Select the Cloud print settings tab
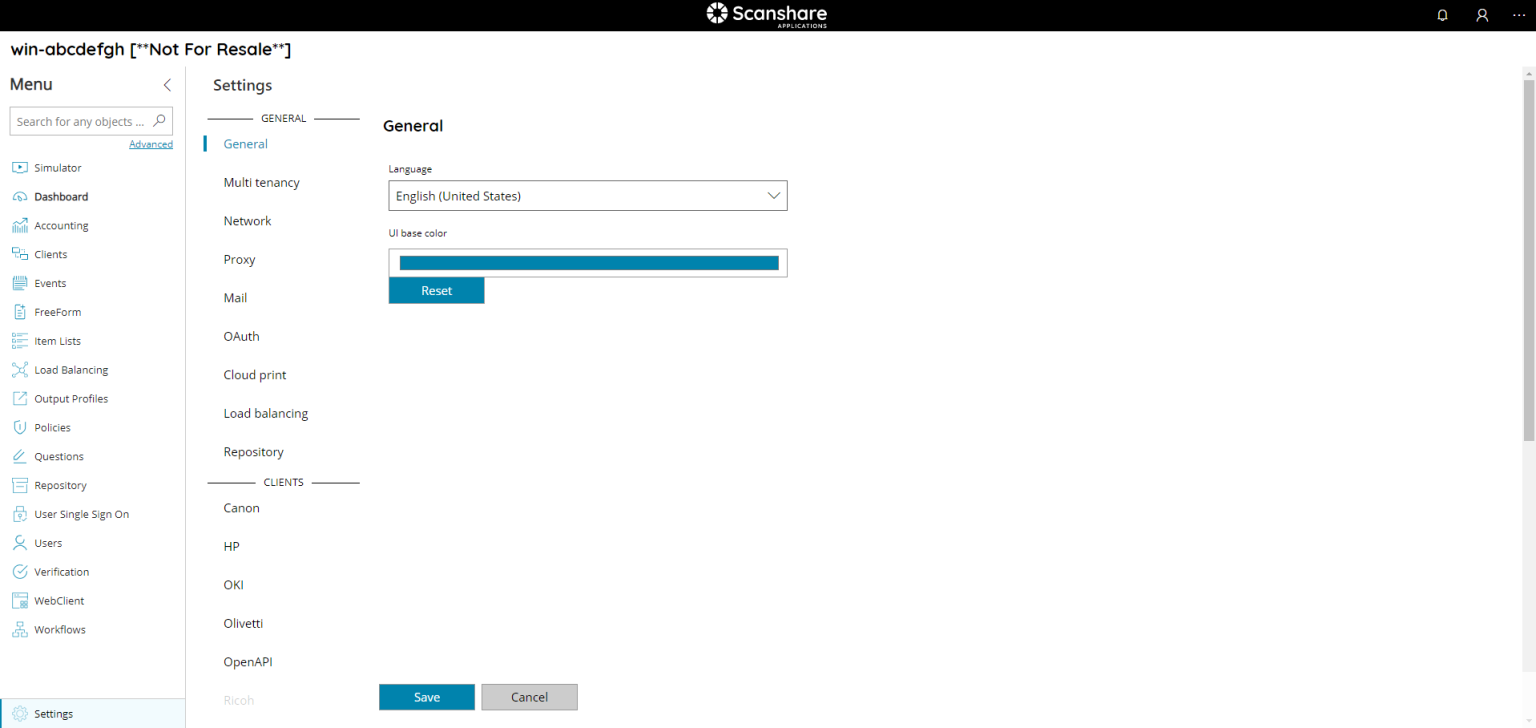The width and height of the screenshot is (1536, 728). tap(255, 375)
